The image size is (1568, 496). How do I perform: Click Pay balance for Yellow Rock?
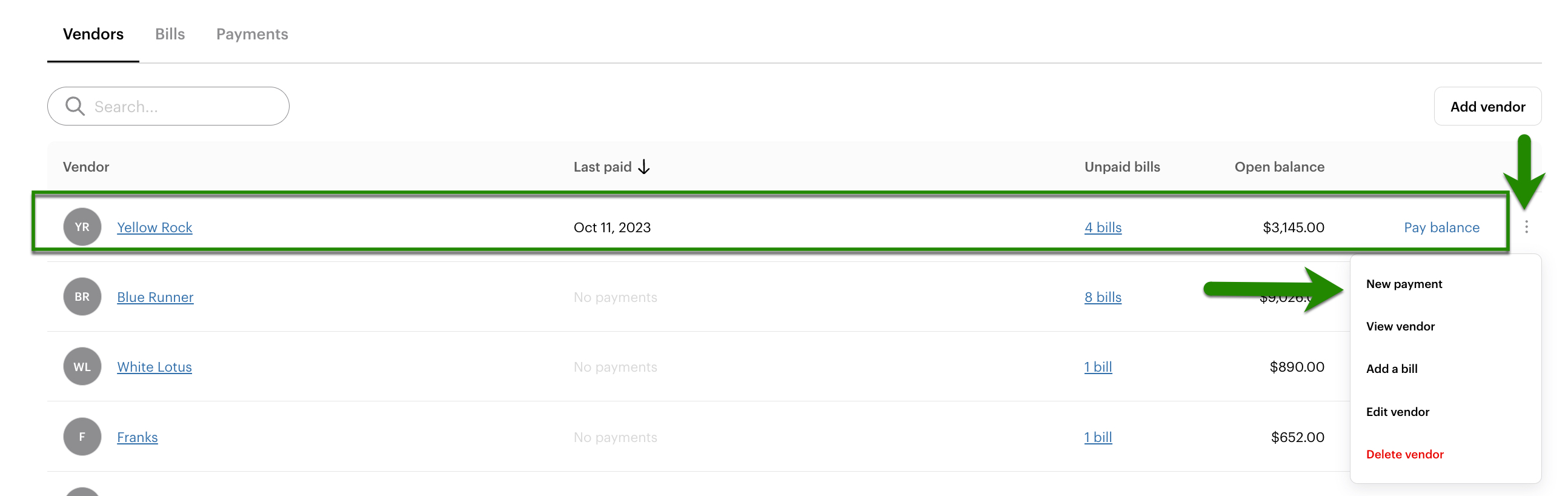click(x=1442, y=227)
